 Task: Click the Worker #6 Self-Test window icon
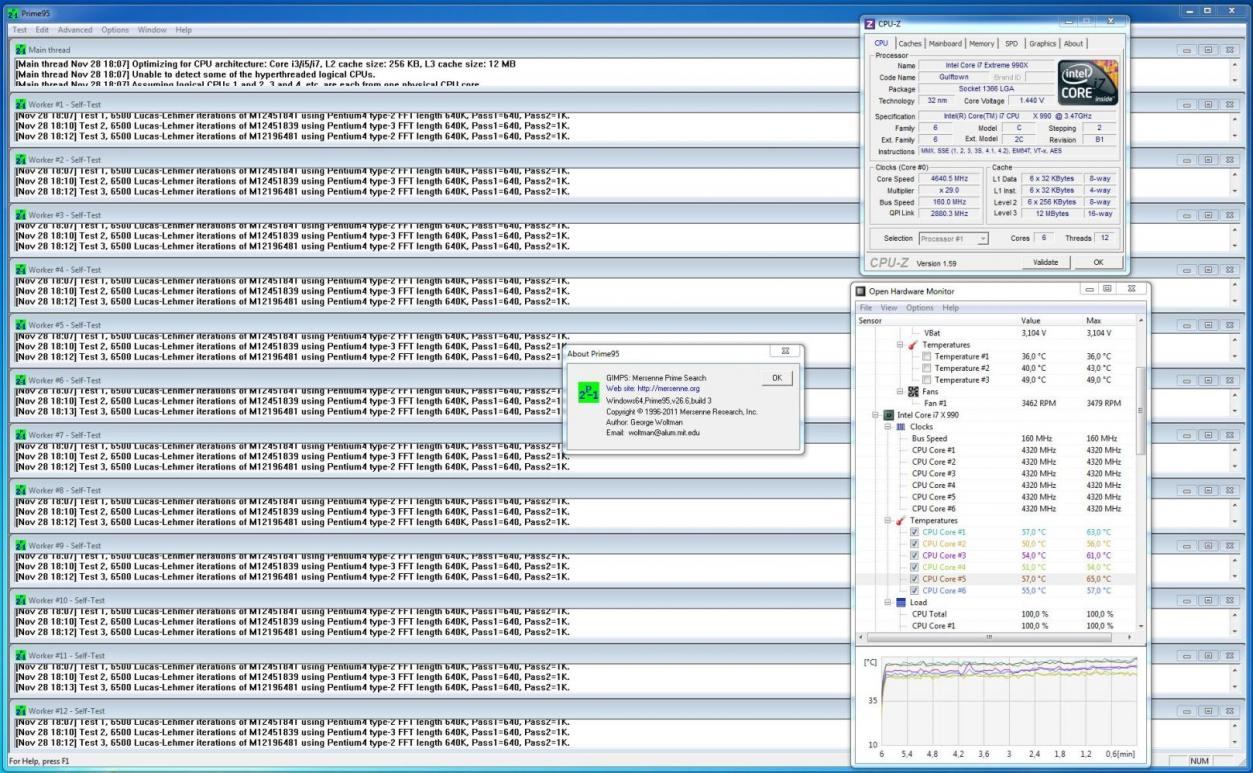(21, 380)
